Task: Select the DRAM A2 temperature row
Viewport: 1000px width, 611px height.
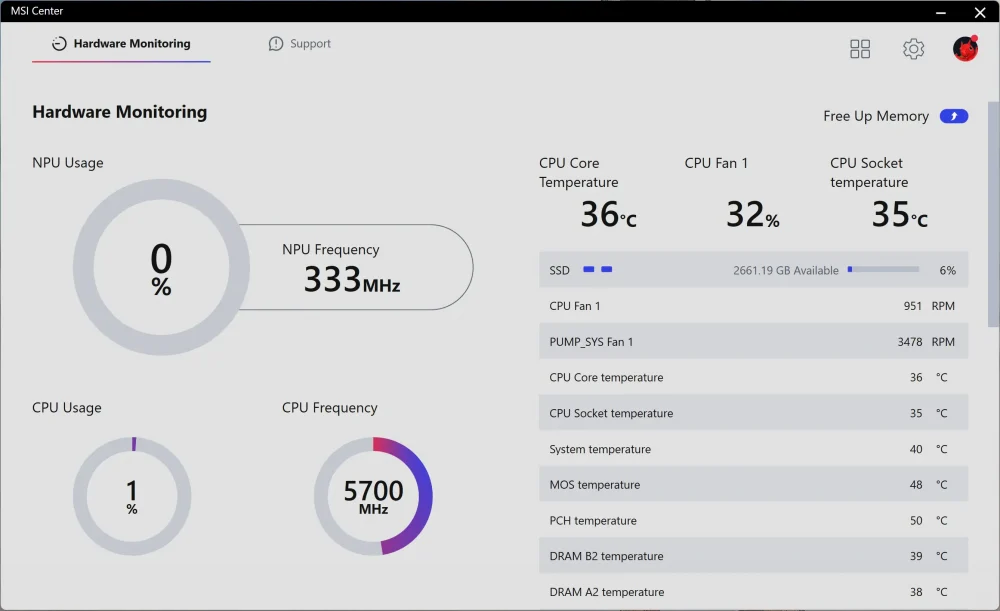Action: click(753, 592)
